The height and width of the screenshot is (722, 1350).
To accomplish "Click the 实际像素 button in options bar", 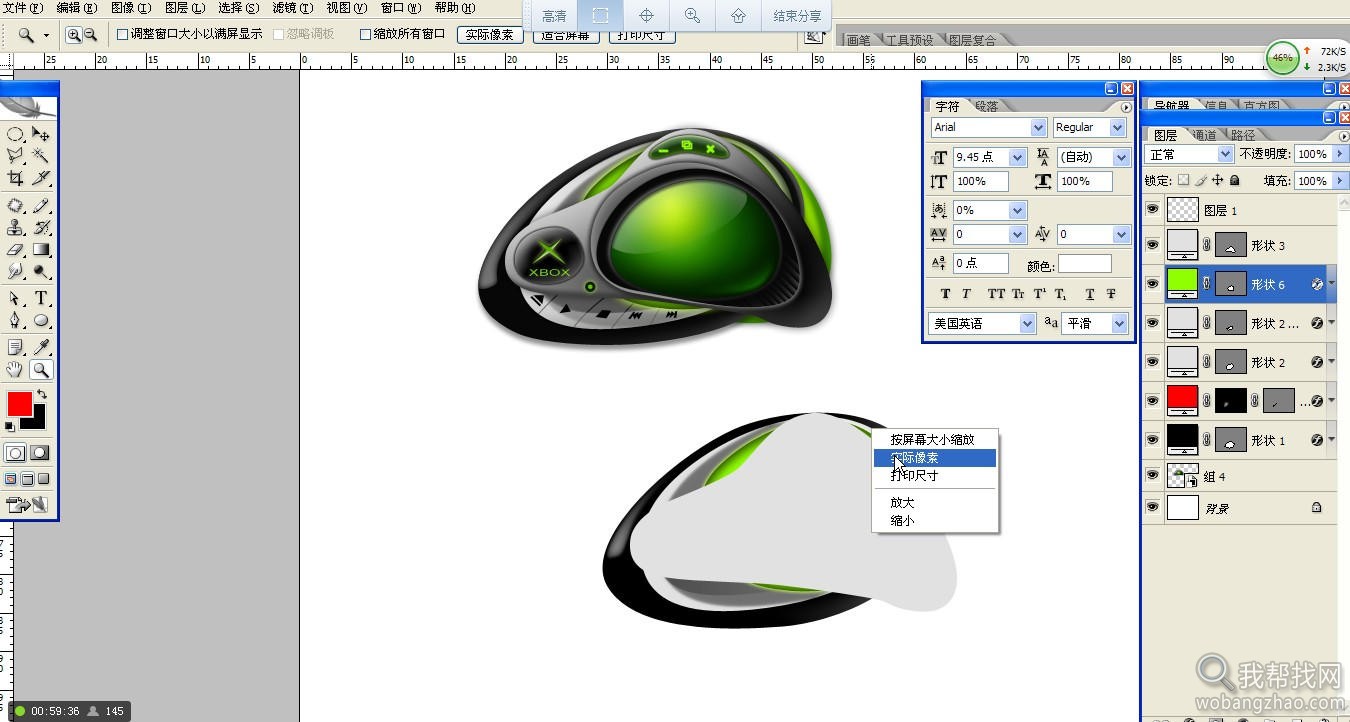I will point(490,34).
